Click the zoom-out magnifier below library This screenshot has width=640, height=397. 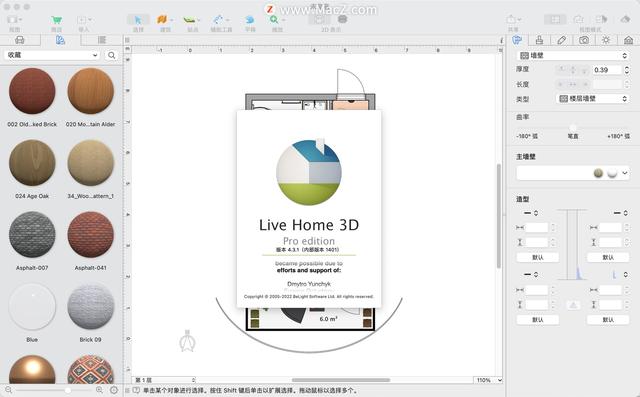tap(9, 390)
